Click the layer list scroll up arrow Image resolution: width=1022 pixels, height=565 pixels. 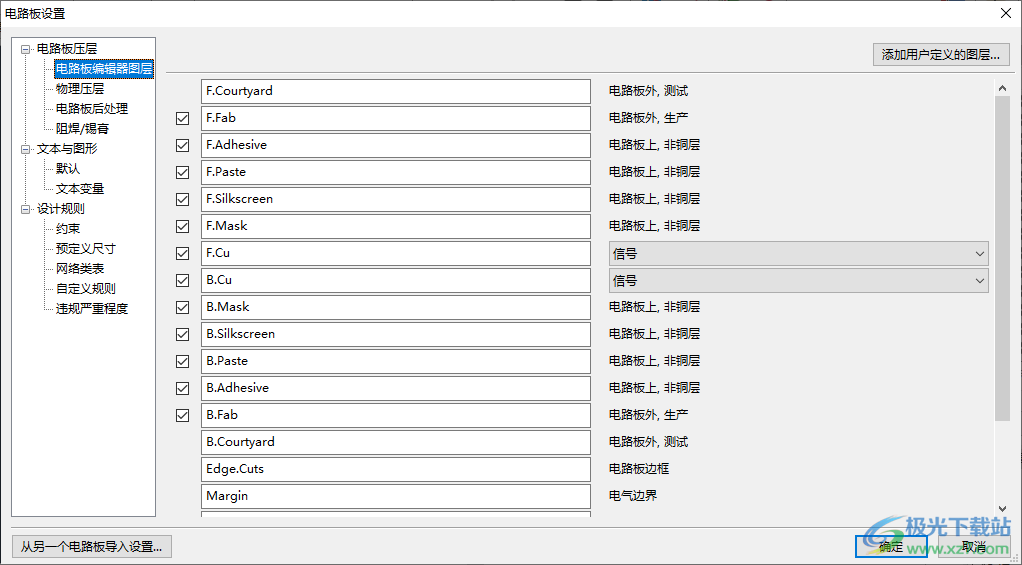point(1002,87)
